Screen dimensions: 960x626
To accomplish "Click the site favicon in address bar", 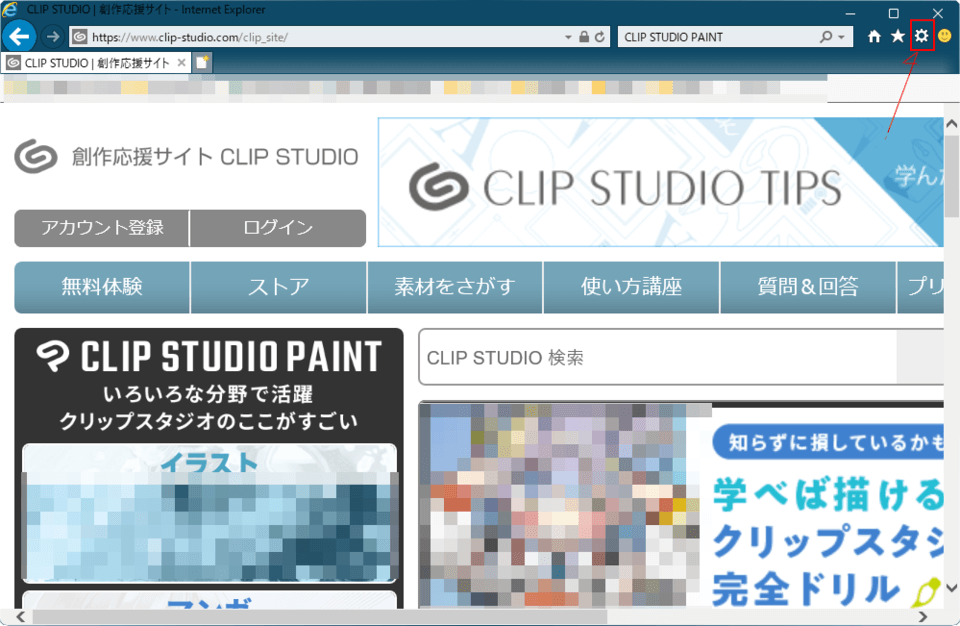I will point(80,37).
